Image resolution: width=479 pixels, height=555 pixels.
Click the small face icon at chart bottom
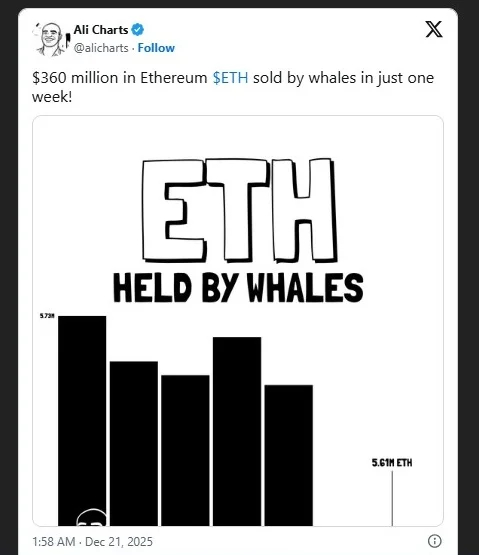91,517
